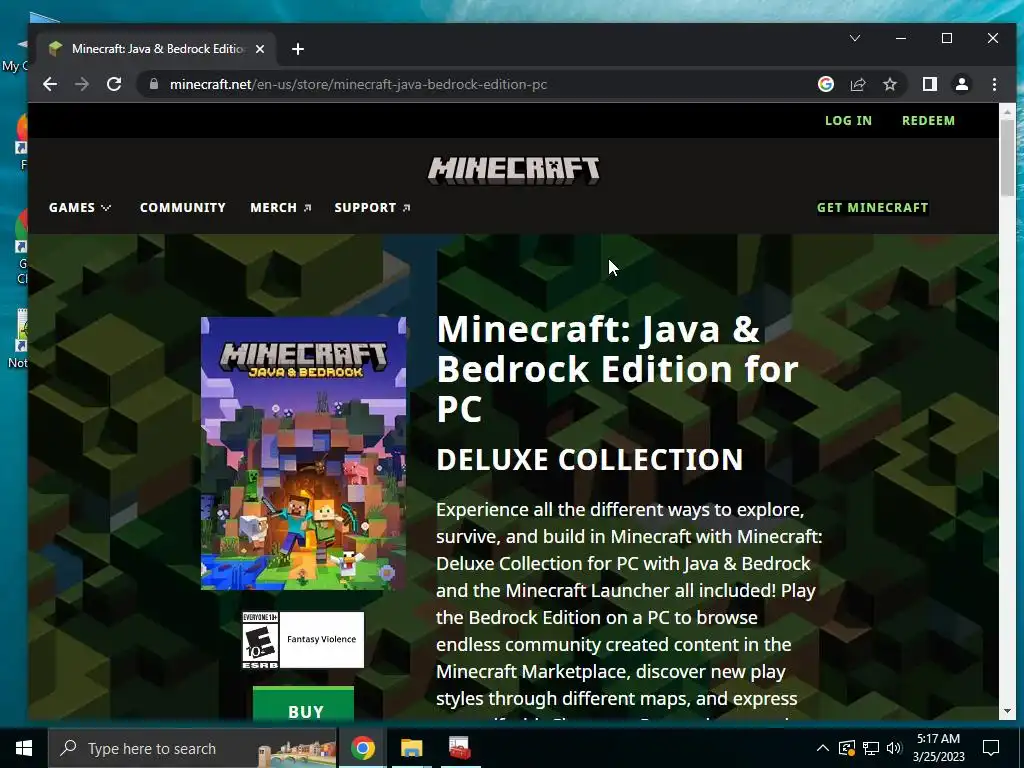Click the security warning tray icon
1024x768 pixels.
[x=846, y=748]
